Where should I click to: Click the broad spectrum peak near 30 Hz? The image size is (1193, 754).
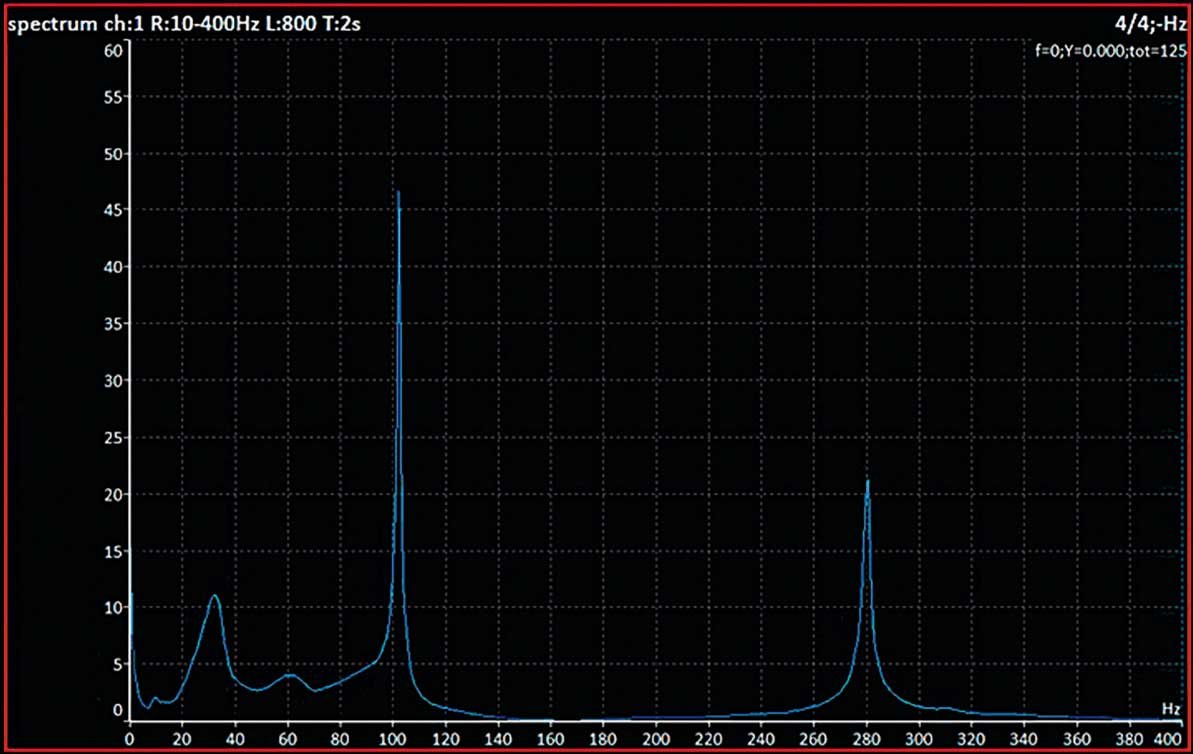coord(215,597)
